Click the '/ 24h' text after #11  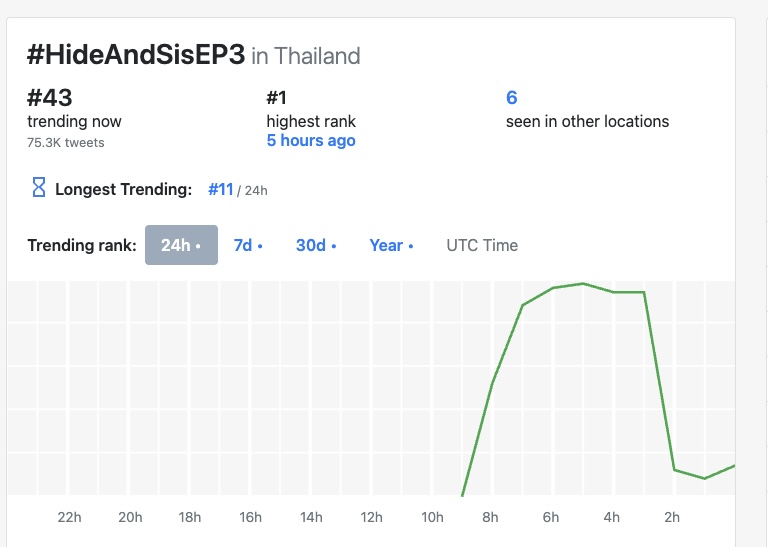tap(252, 190)
